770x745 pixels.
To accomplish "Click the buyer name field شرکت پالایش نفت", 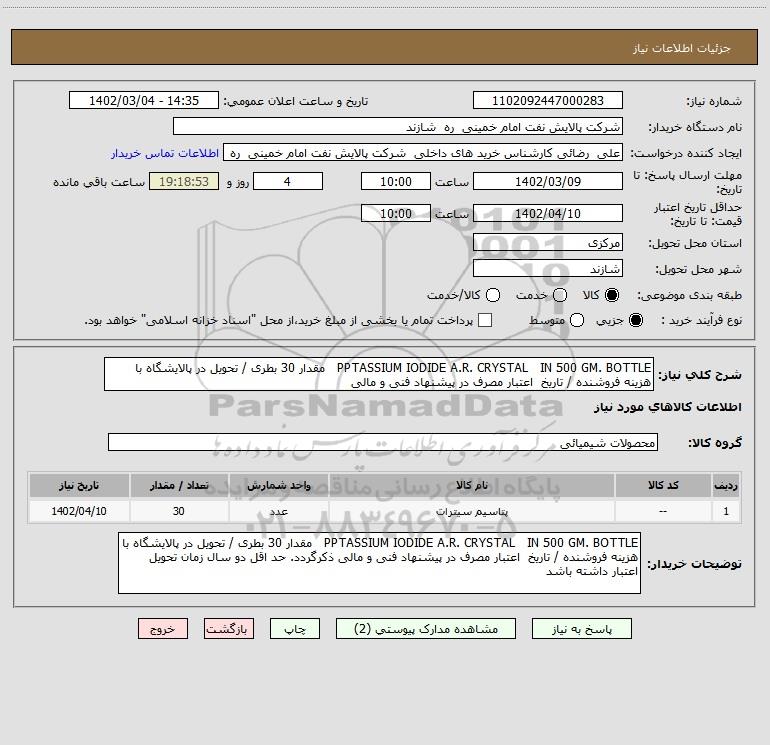I will 398,126.
